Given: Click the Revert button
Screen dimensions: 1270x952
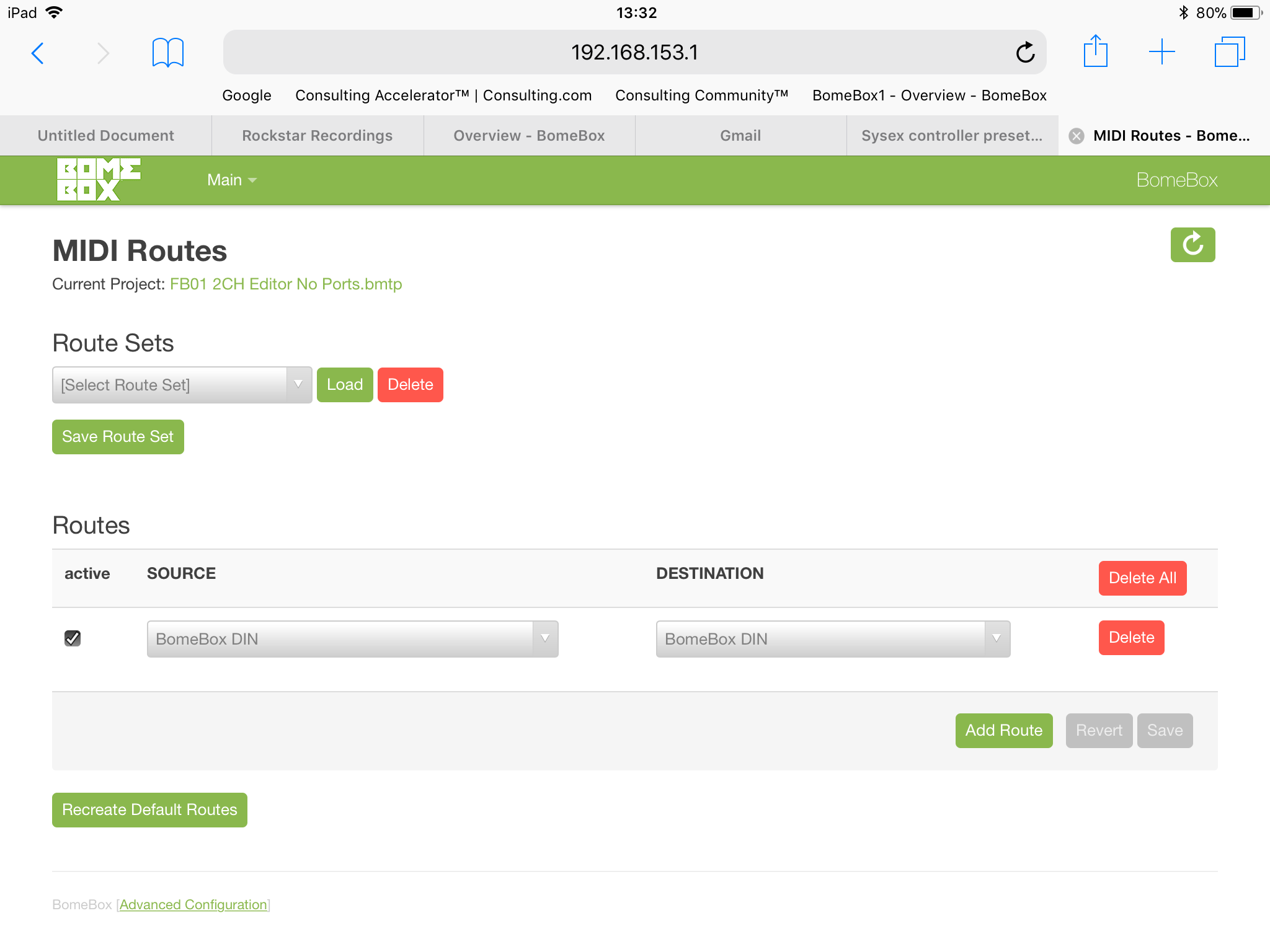Looking at the screenshot, I should tap(1099, 731).
